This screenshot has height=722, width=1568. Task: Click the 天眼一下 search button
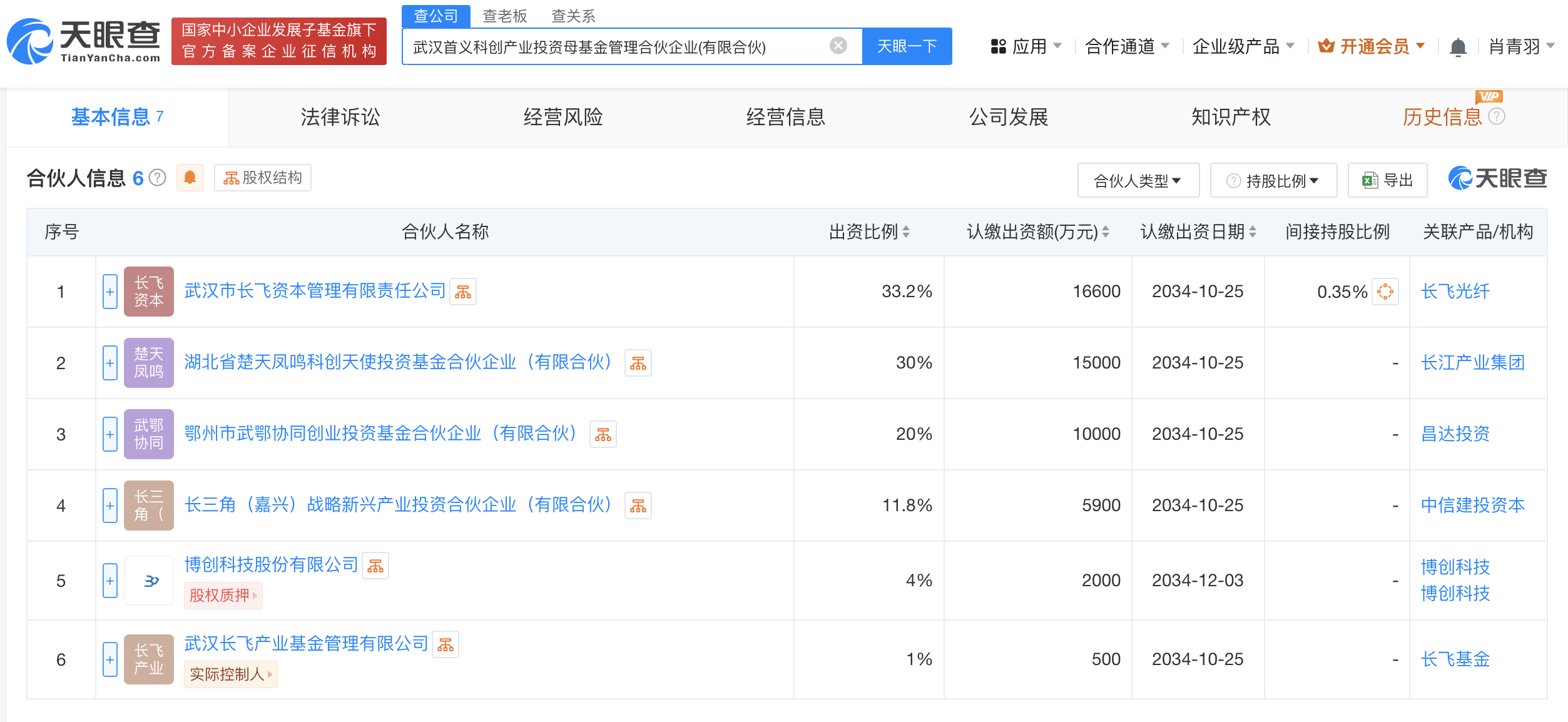[907, 46]
